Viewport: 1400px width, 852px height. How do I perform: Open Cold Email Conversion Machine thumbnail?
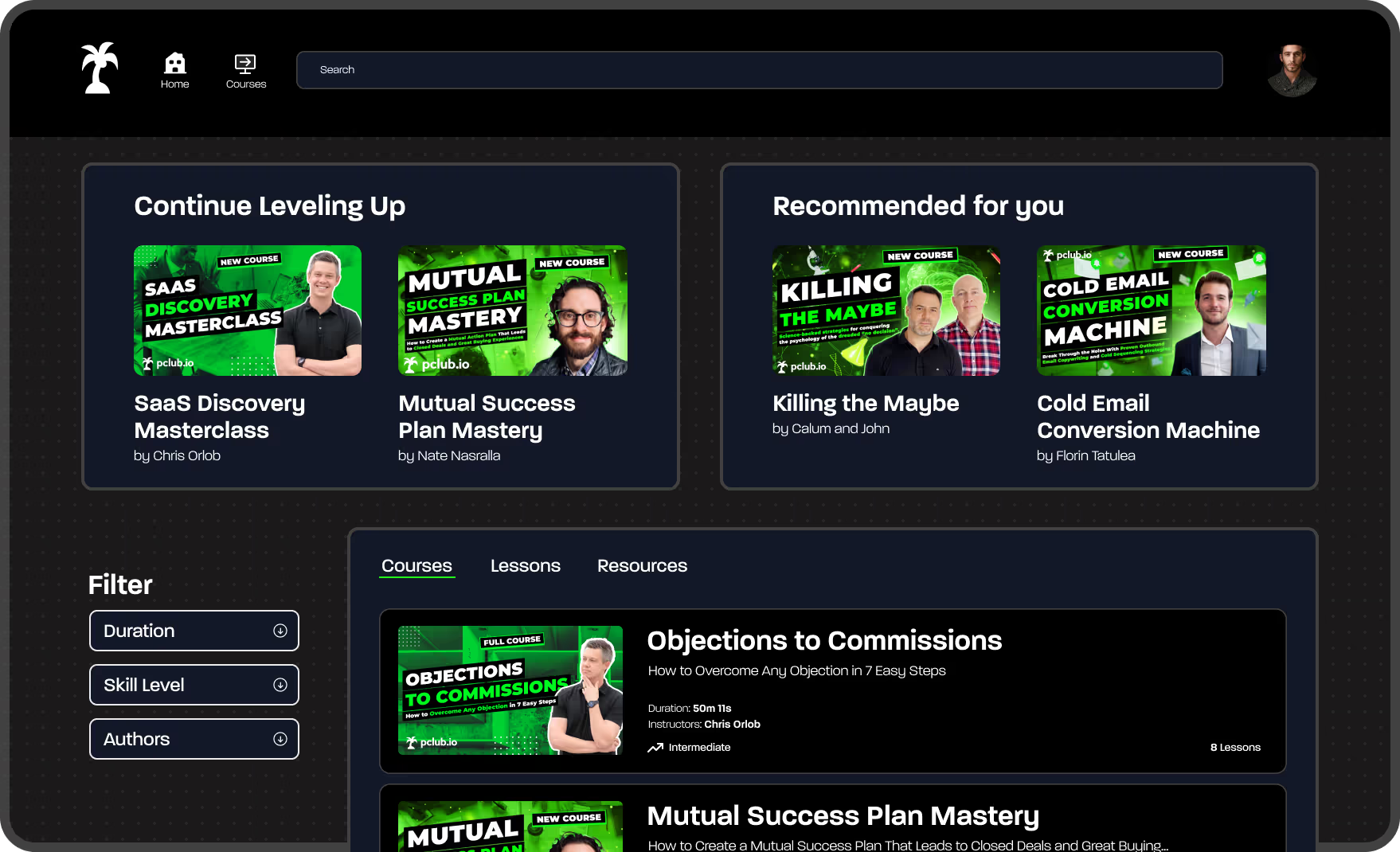(x=1152, y=311)
